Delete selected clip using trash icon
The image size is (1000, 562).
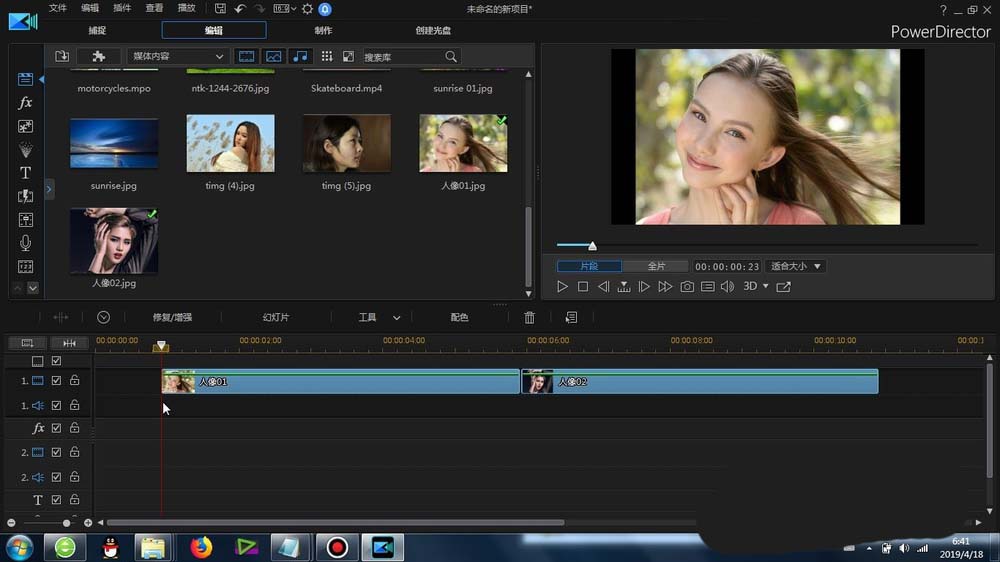tap(530, 317)
